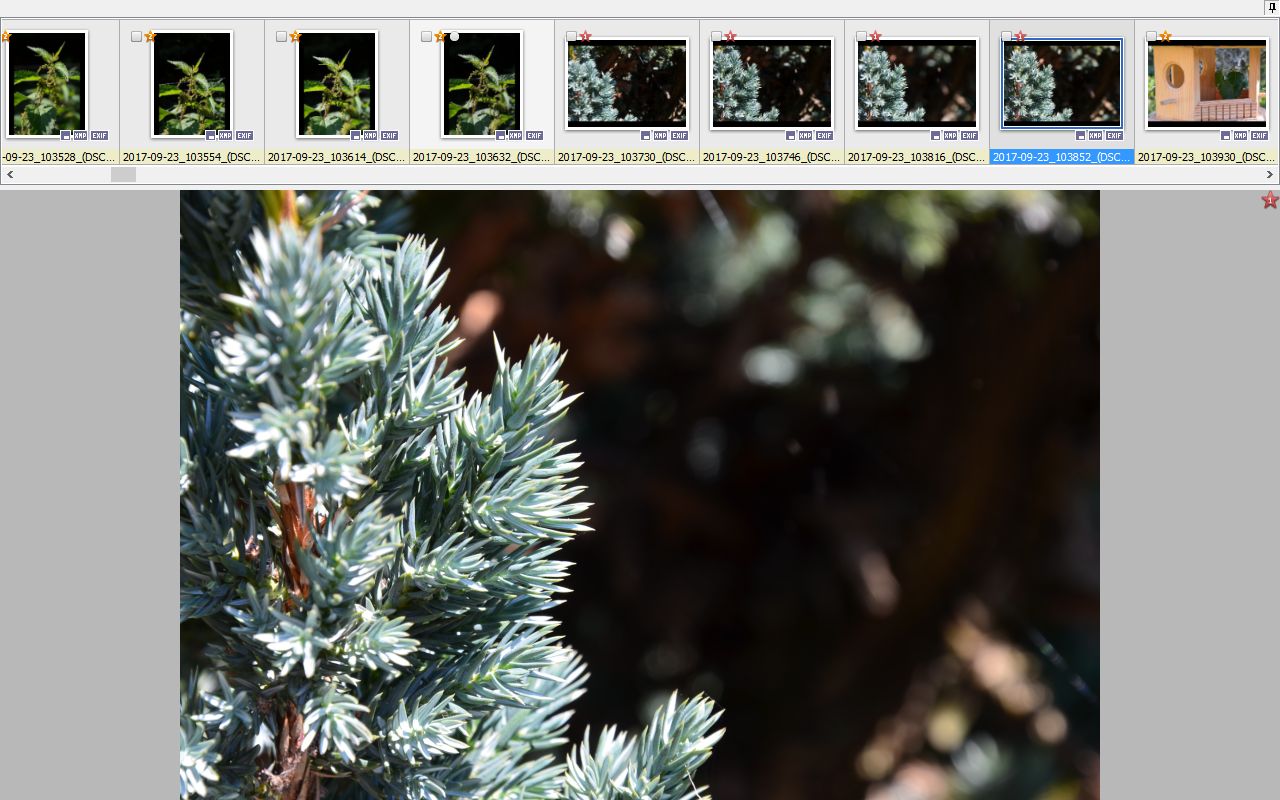Click the rating star on thumbnail 103554
This screenshot has height=800, width=1280.
[x=150, y=37]
